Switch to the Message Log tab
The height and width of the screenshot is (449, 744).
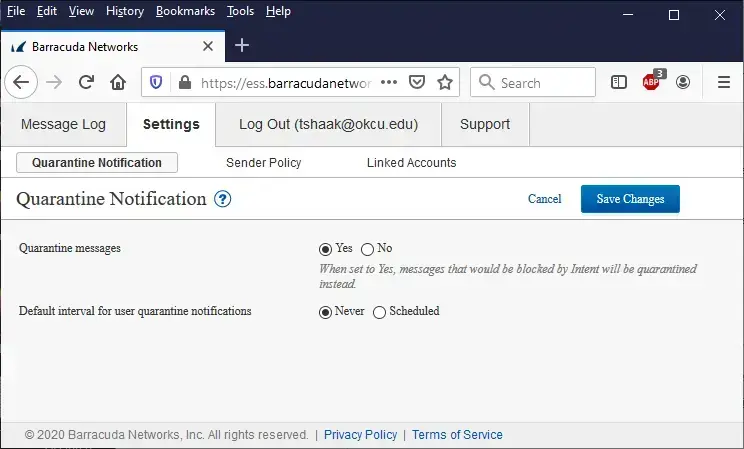(63, 125)
